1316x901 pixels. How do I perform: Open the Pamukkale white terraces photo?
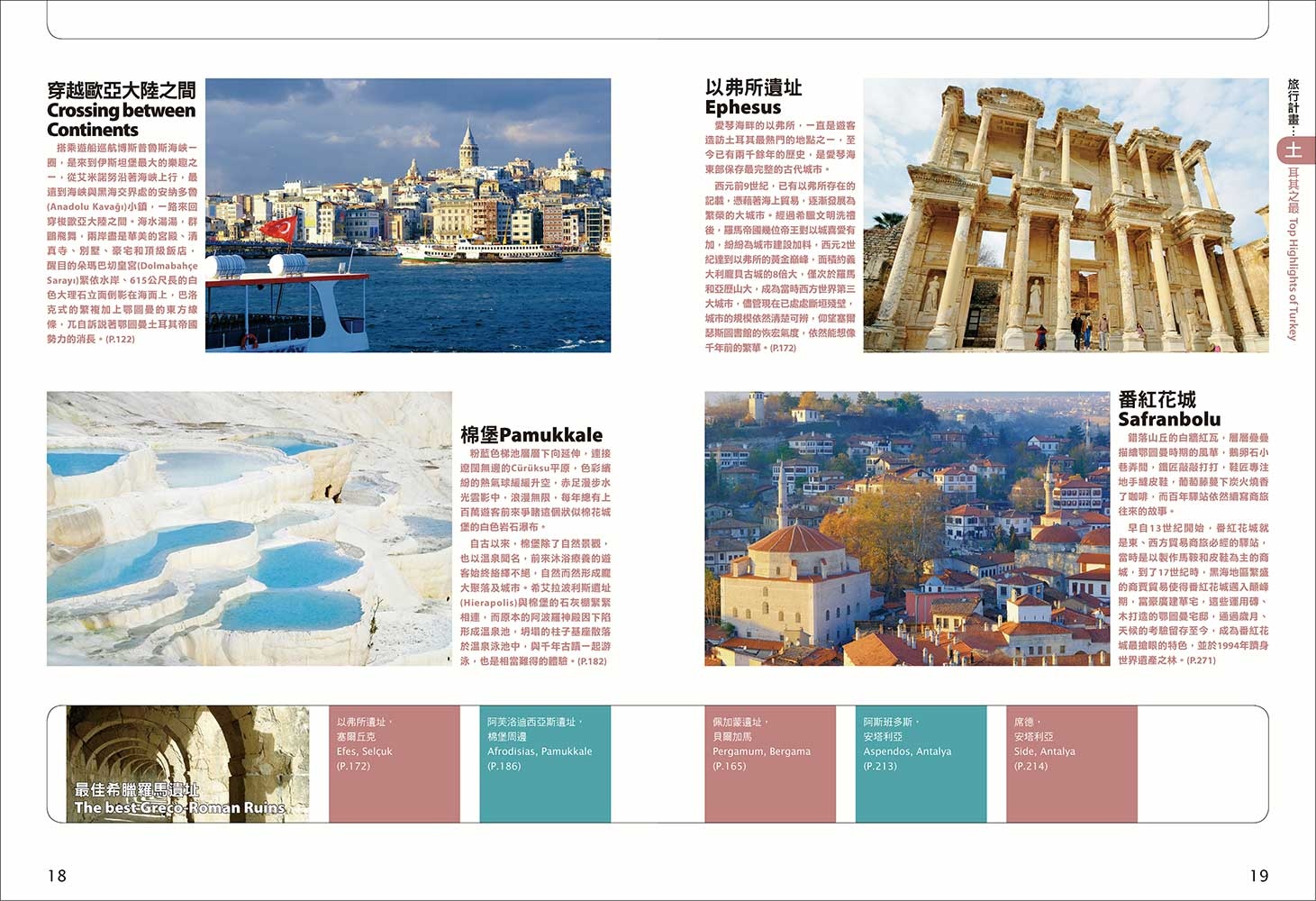tap(249, 528)
